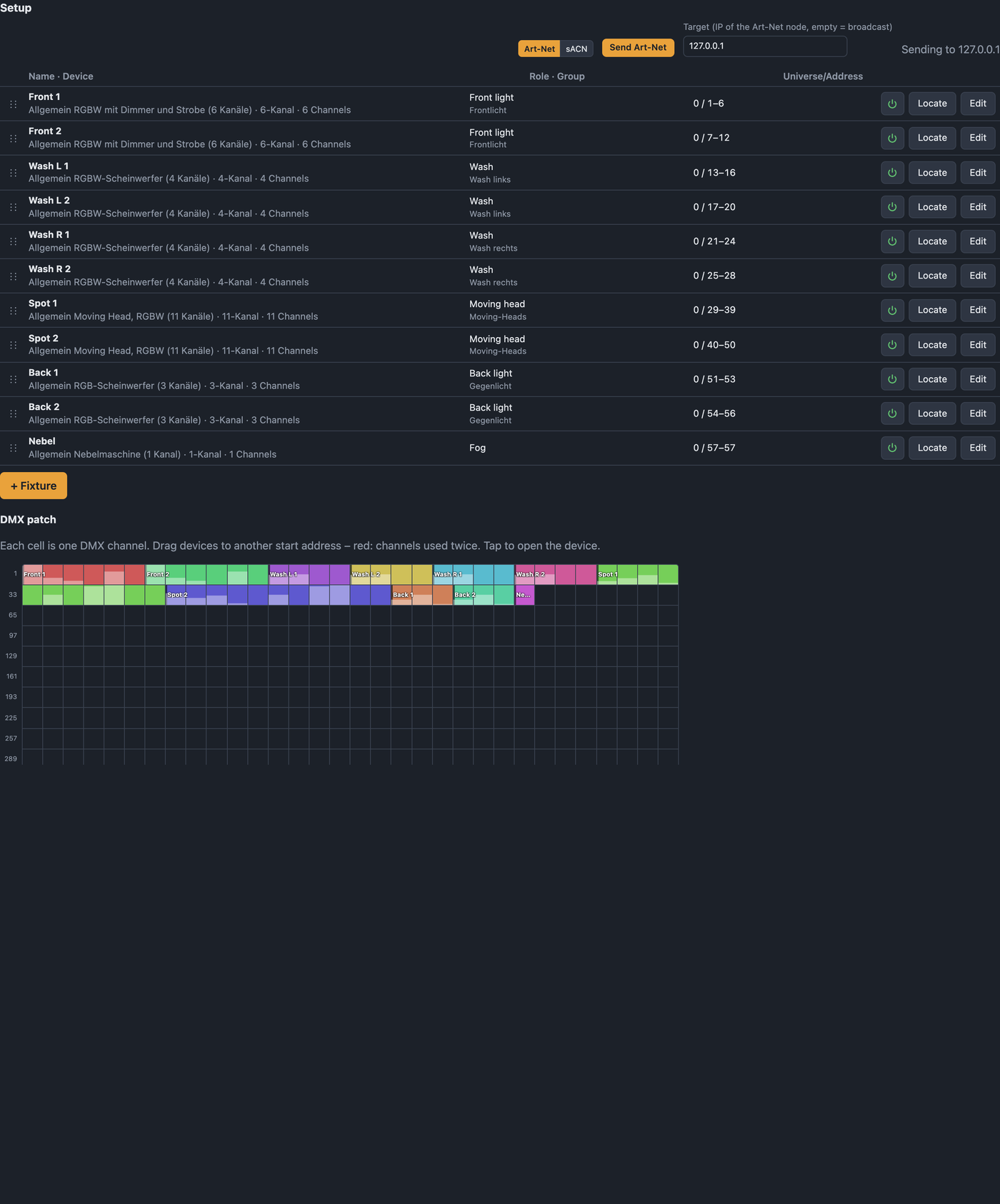Screen dimensions: 1000x1204
Task: Click the 0 / 29–39 address of Spot 1
Action: tap(714, 310)
